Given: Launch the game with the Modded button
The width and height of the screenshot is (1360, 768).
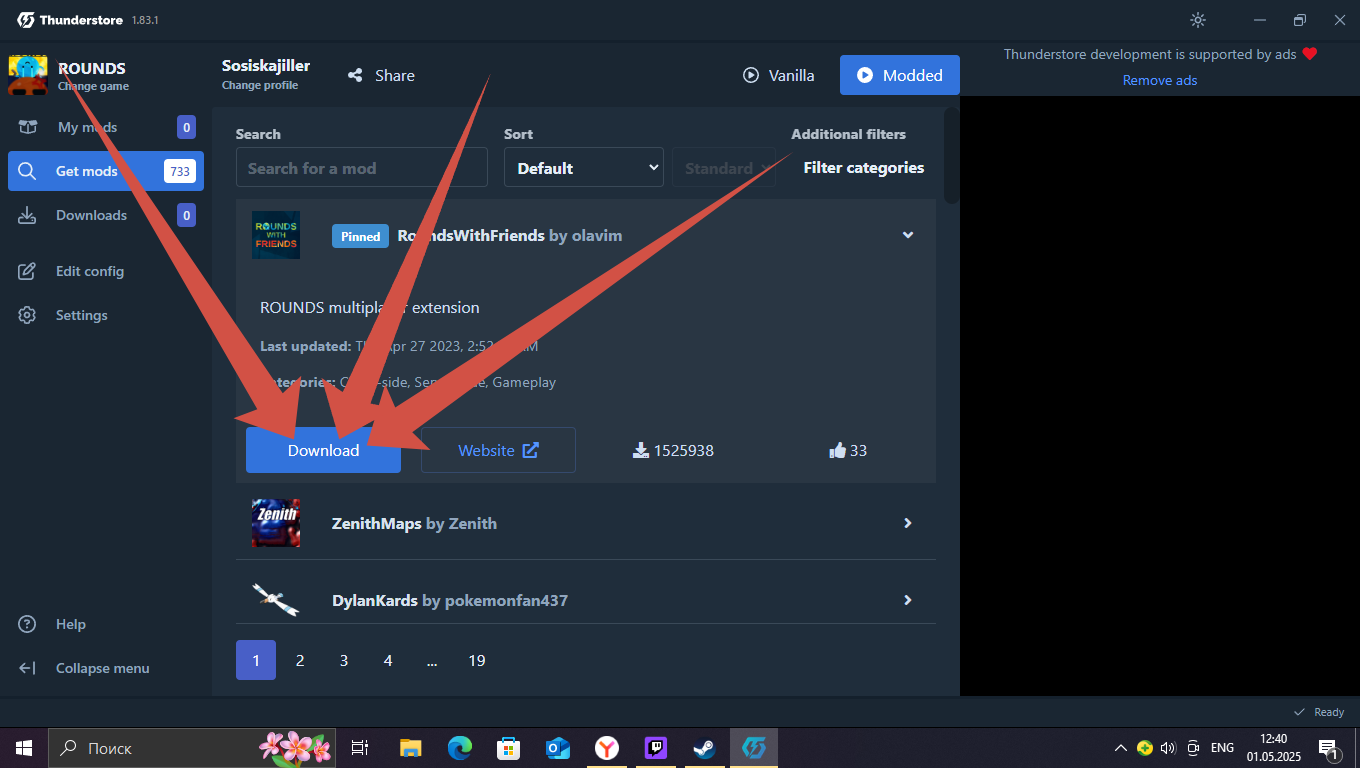Looking at the screenshot, I should coord(899,75).
